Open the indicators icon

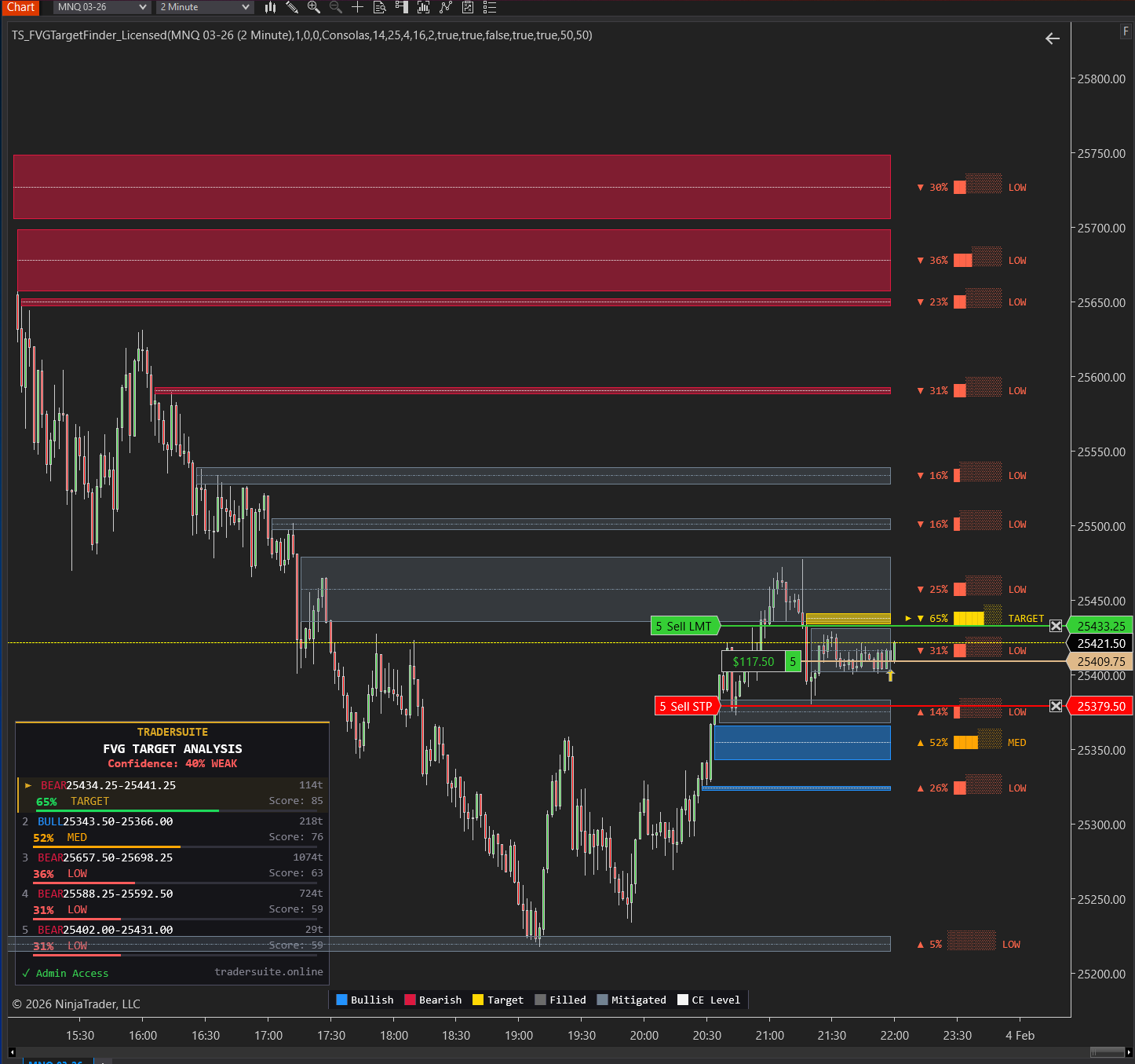(x=446, y=7)
